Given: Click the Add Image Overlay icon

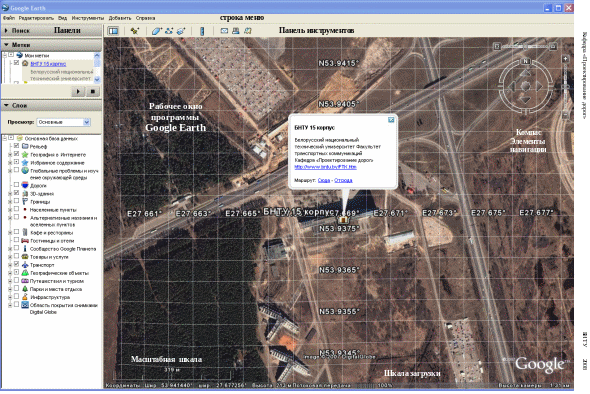Looking at the screenshot, I should pos(181,31).
